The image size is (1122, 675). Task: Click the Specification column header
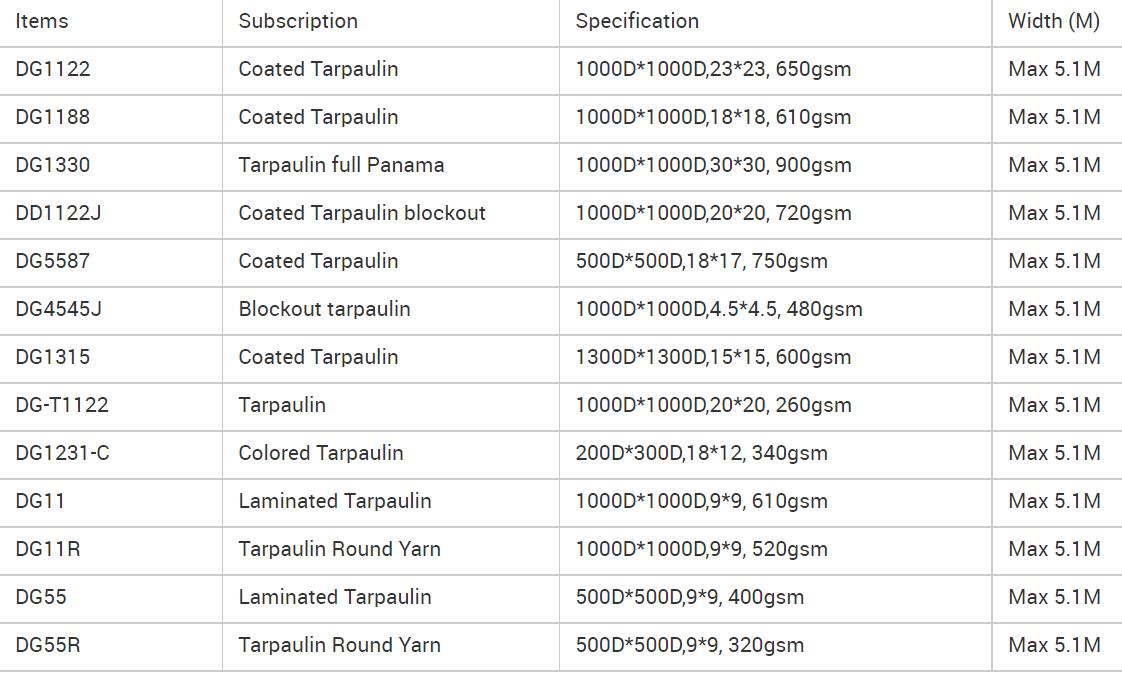click(637, 21)
